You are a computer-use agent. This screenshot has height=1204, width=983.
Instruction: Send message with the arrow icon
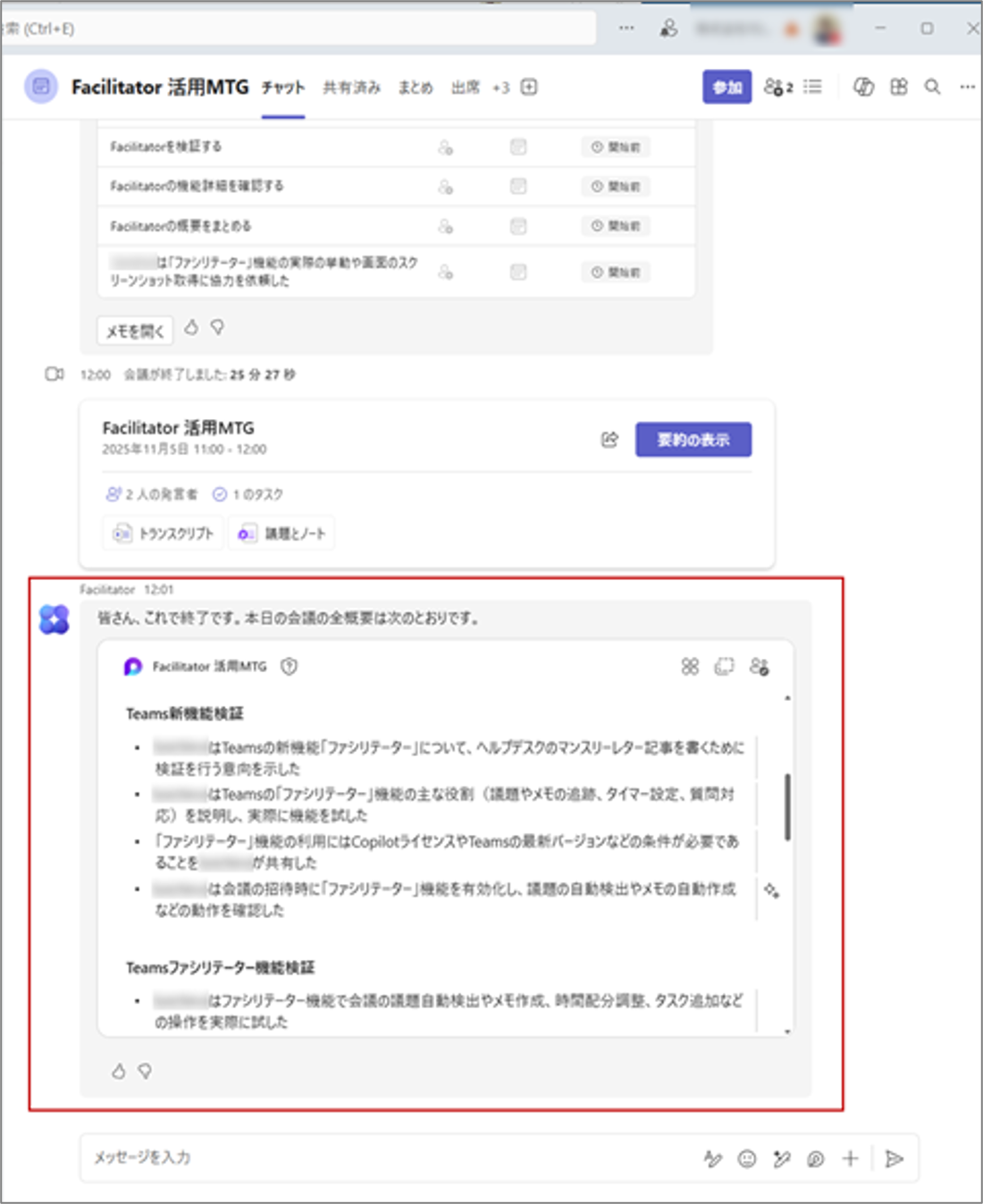point(893,1158)
